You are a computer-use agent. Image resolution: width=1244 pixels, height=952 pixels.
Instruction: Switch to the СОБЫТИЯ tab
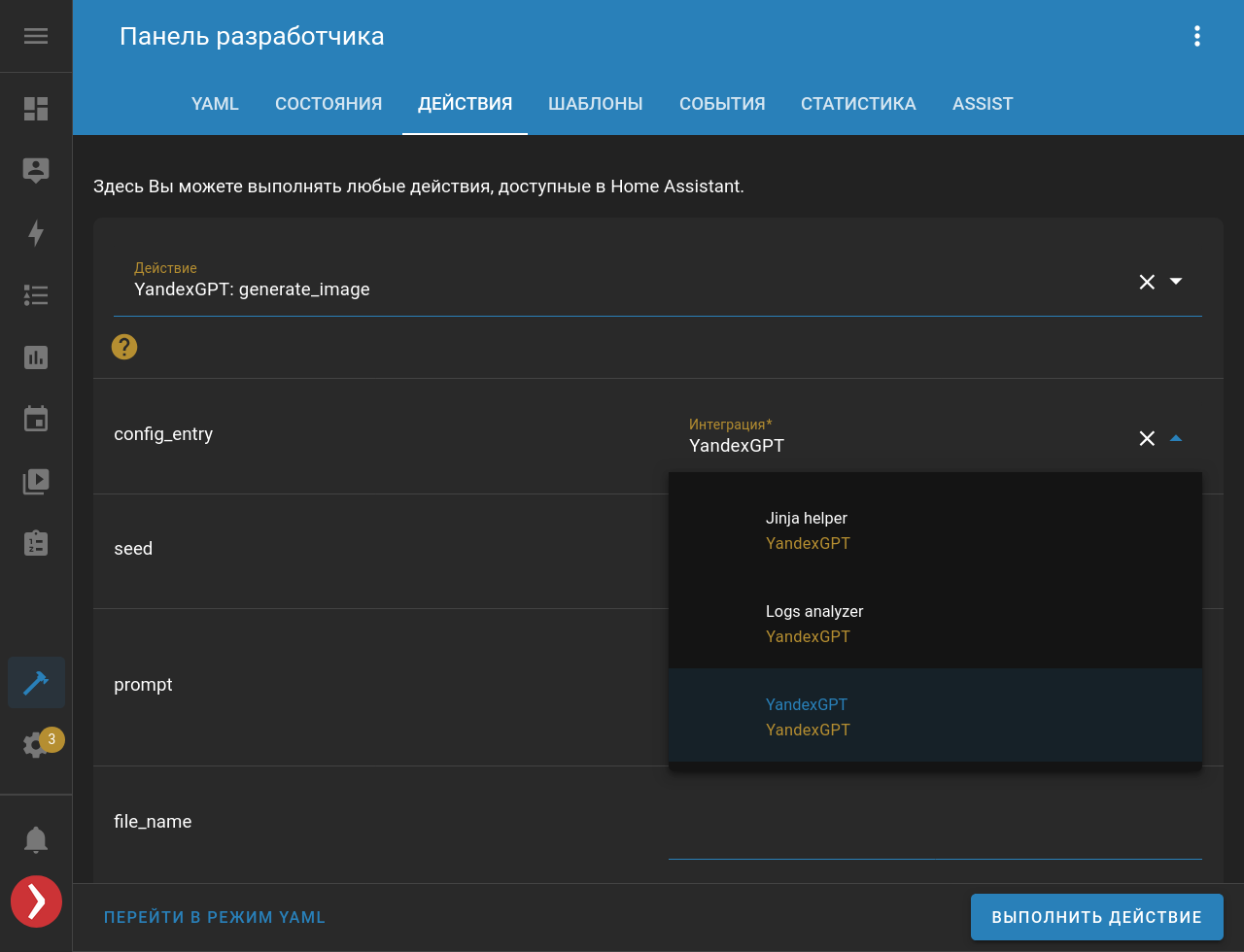722,104
